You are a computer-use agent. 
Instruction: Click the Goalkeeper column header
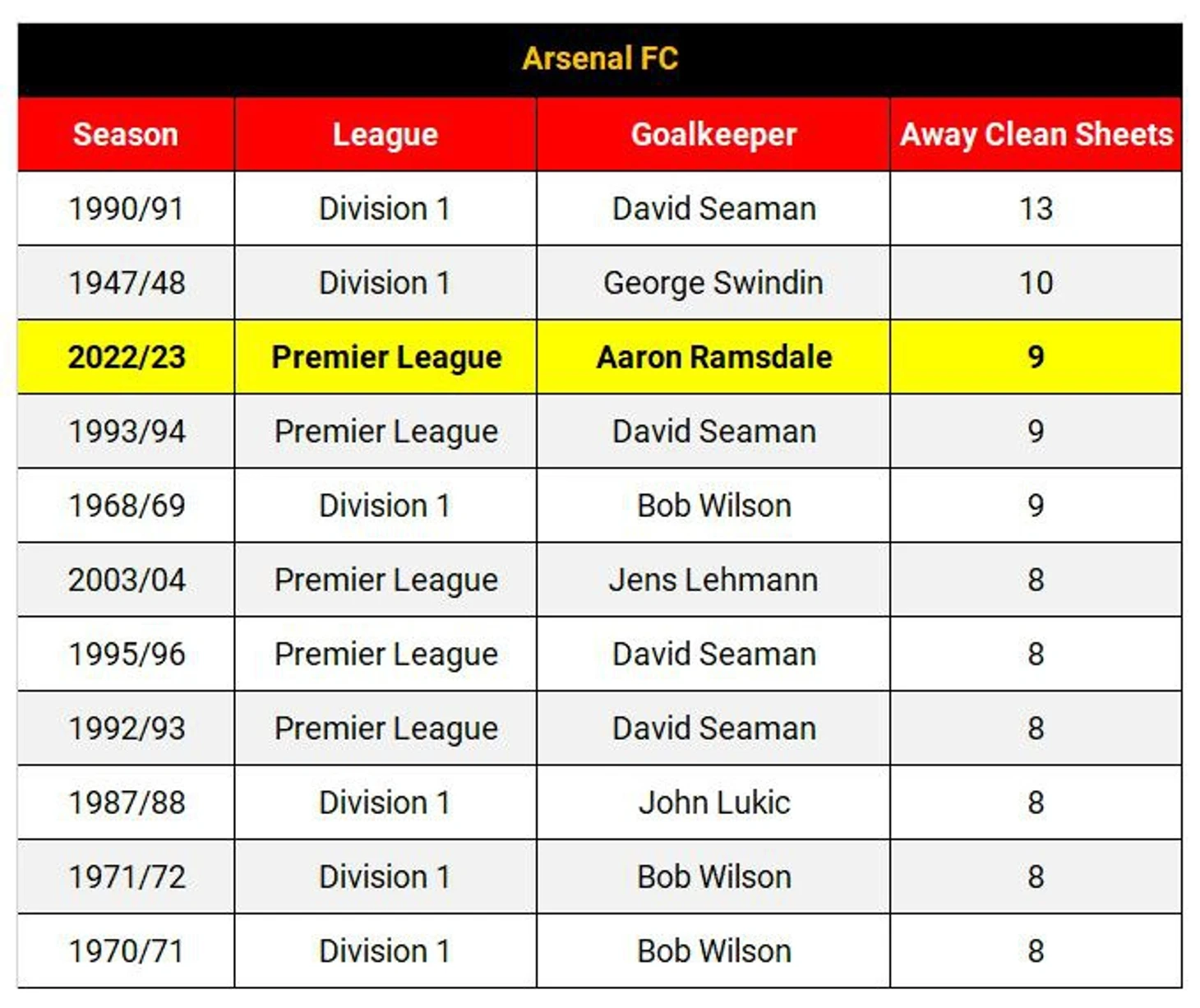click(x=713, y=135)
